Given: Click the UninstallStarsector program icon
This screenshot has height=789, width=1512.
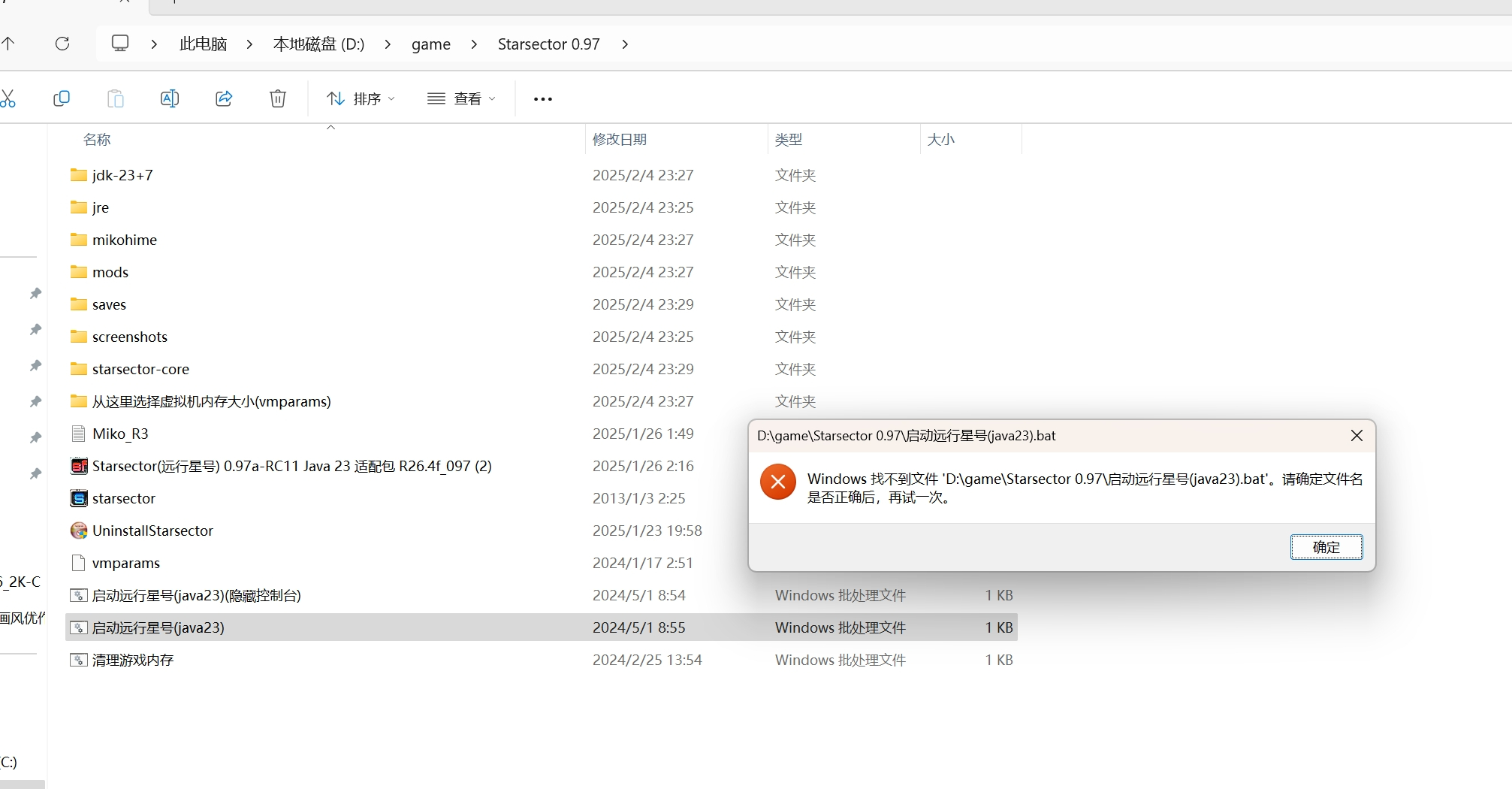Looking at the screenshot, I should tap(79, 531).
